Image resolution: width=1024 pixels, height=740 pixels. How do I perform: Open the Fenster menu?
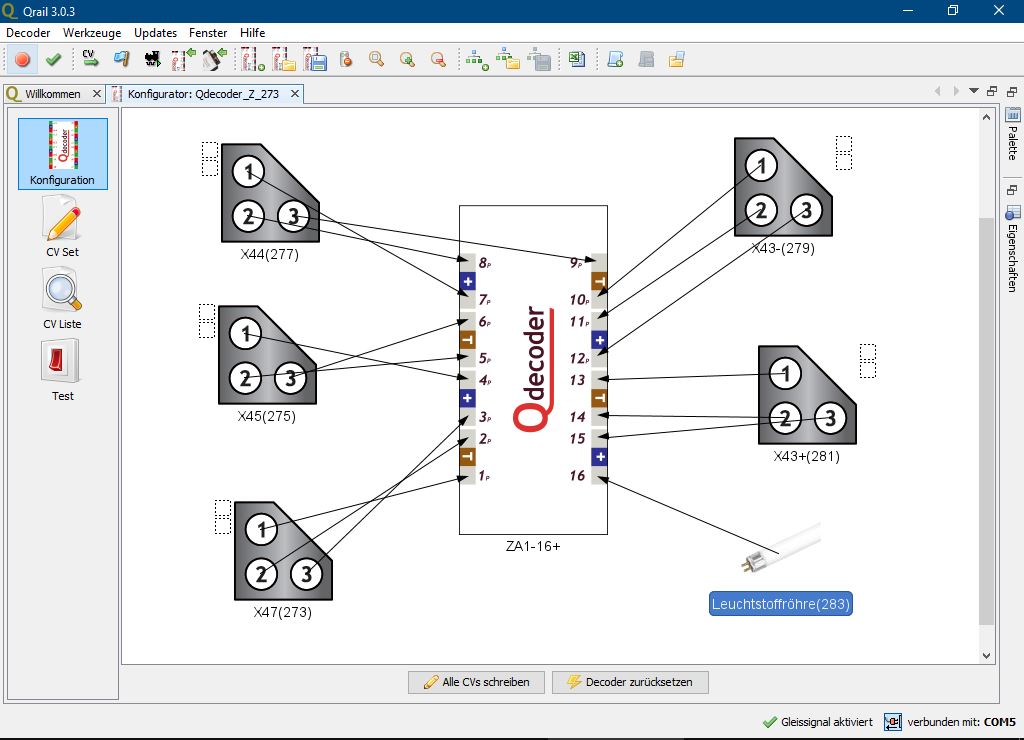(x=208, y=33)
